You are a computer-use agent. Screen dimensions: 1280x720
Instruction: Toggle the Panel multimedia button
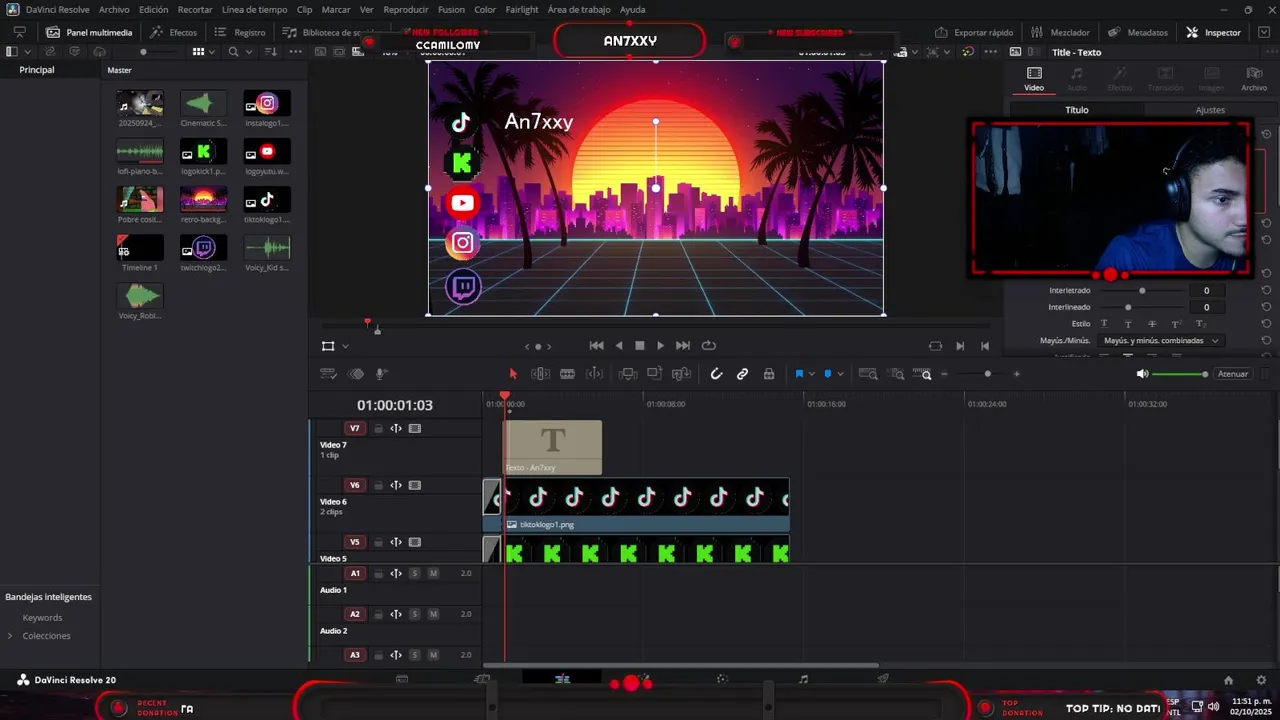coord(89,32)
